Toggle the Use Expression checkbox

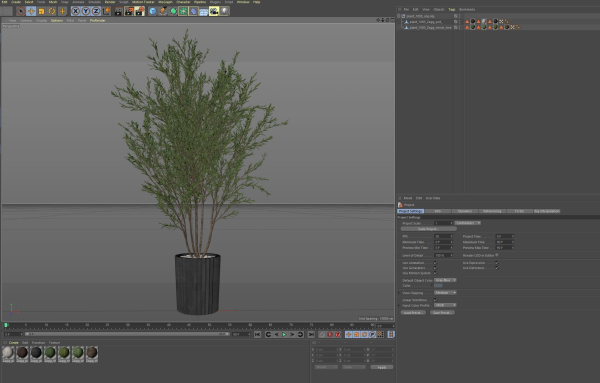tap(497, 263)
